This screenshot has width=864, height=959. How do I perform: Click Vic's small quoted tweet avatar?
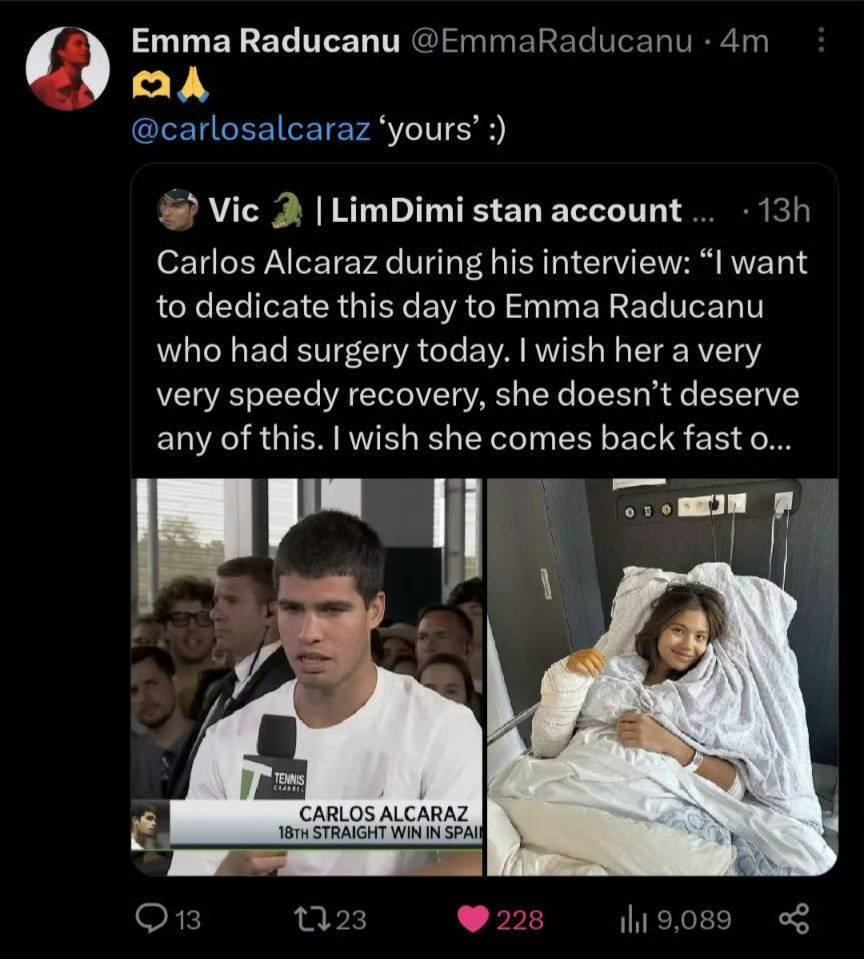pyautogui.click(x=177, y=210)
